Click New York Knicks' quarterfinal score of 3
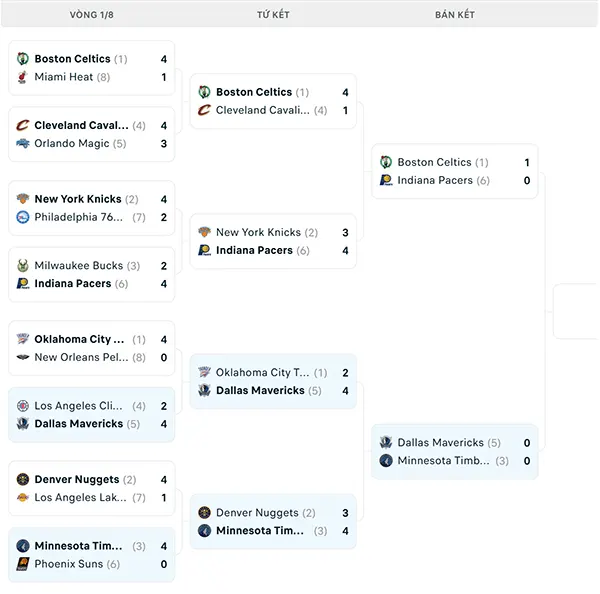This screenshot has width=600, height=594. pyautogui.click(x=345, y=232)
